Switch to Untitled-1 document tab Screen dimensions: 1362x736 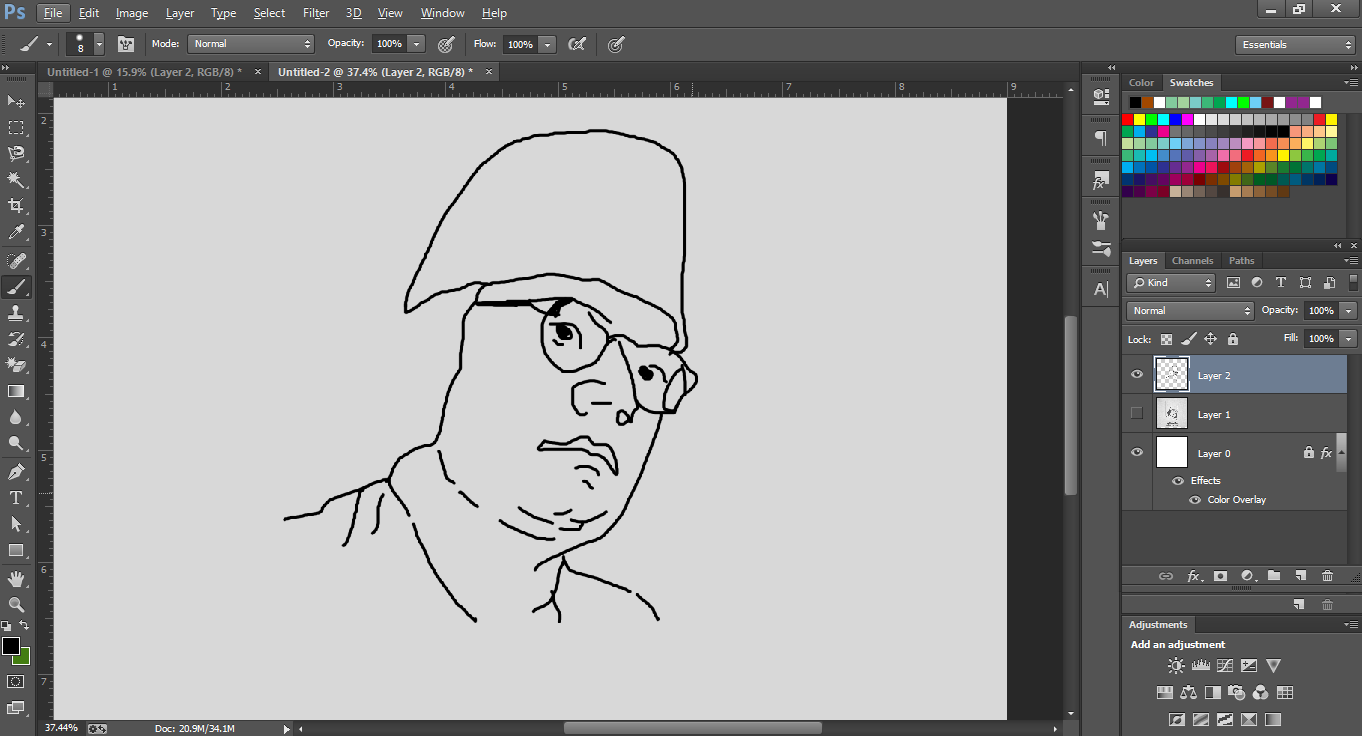(144, 72)
